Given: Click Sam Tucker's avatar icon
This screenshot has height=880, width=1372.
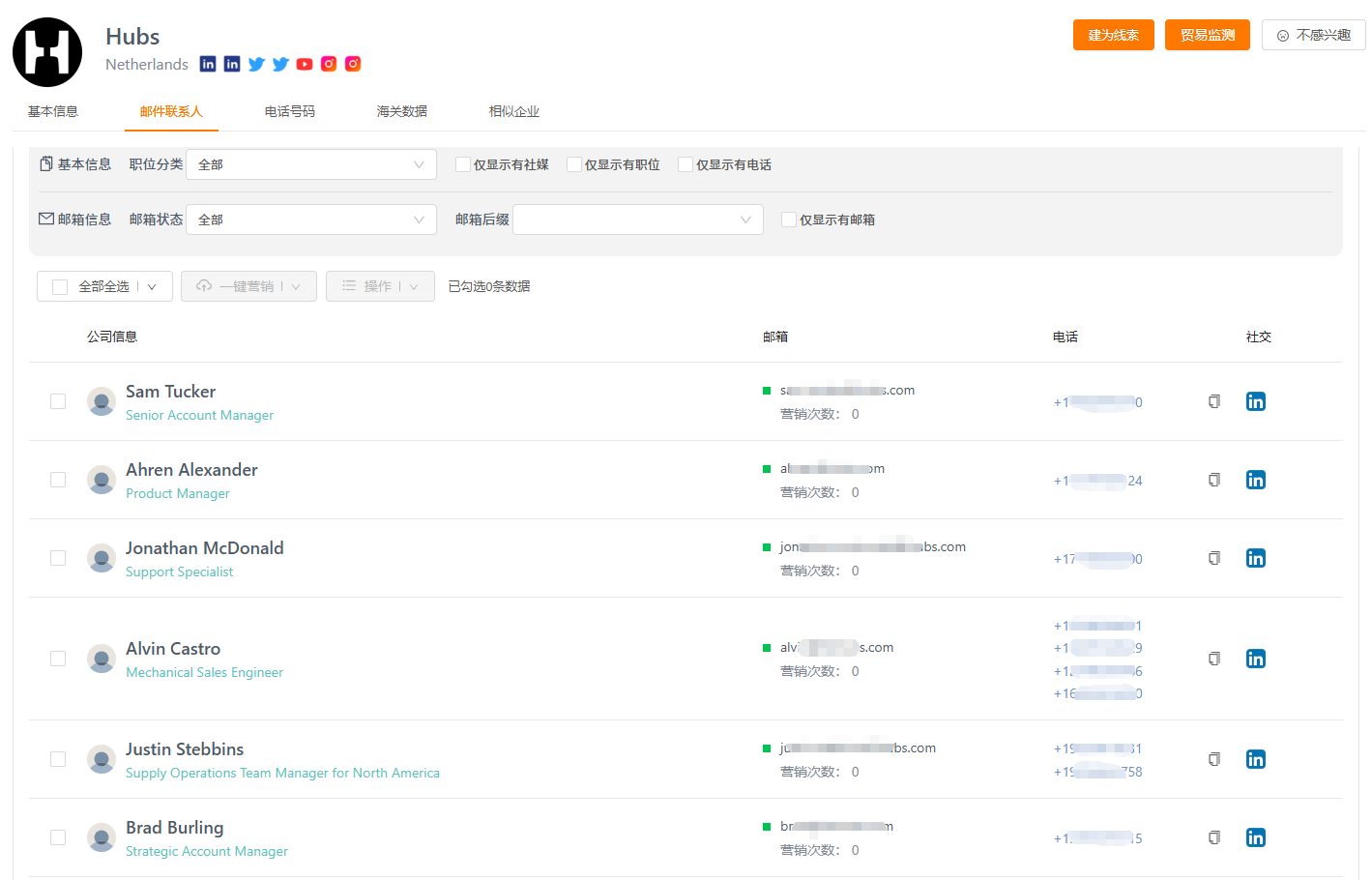Looking at the screenshot, I should coord(102,401).
